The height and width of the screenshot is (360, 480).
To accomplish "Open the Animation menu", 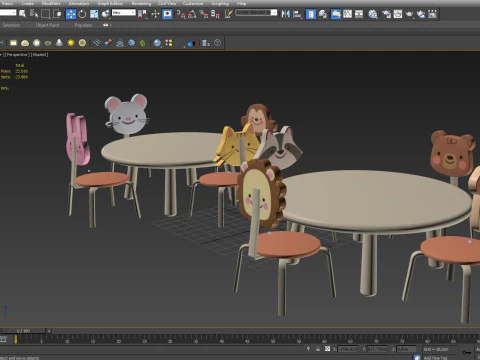I will 79,3.
